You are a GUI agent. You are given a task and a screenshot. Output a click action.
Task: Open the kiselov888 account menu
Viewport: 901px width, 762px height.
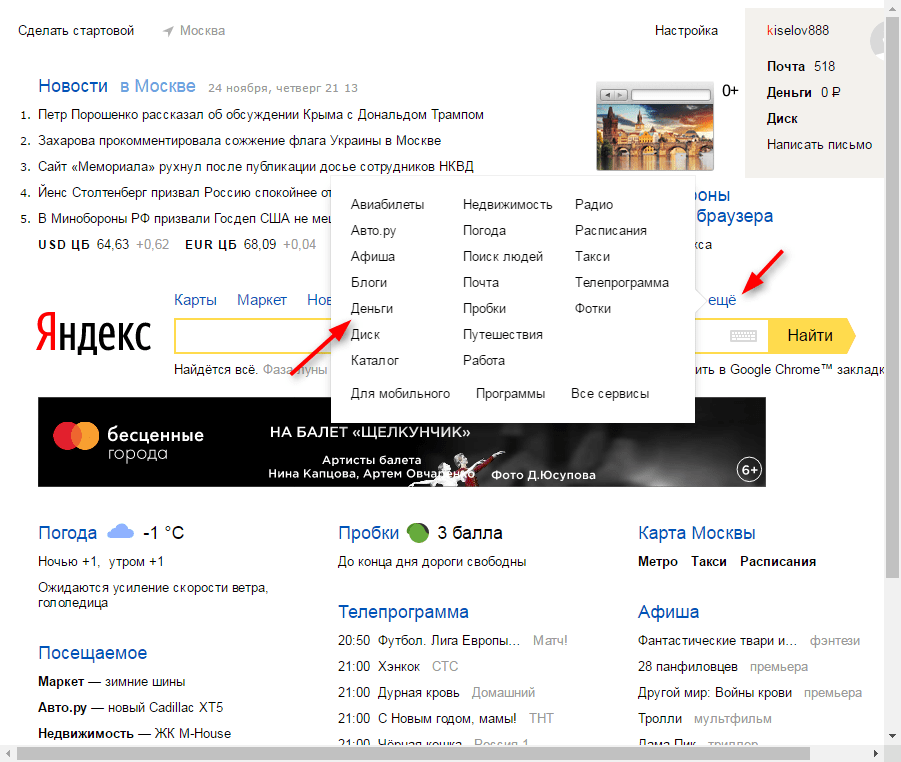click(798, 30)
